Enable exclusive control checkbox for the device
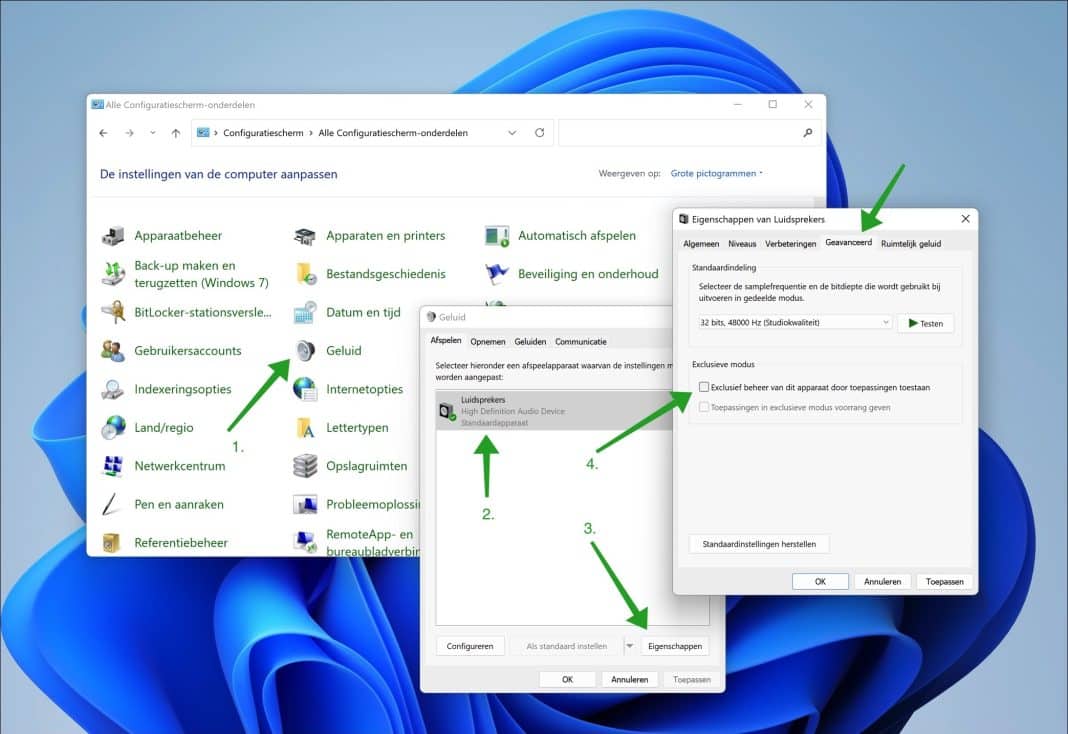1068x734 pixels. [703, 386]
